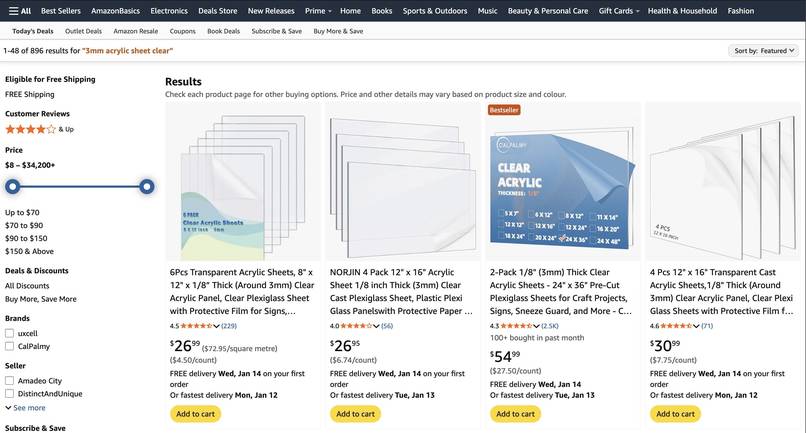Viewport: 806px width, 433px height.
Task: Open New Releases nav item
Action: (x=271, y=11)
